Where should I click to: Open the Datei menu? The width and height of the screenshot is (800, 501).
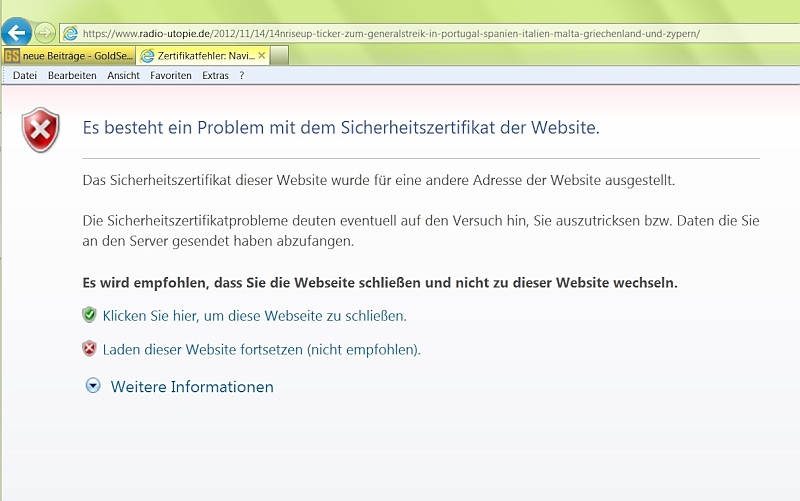(24, 76)
